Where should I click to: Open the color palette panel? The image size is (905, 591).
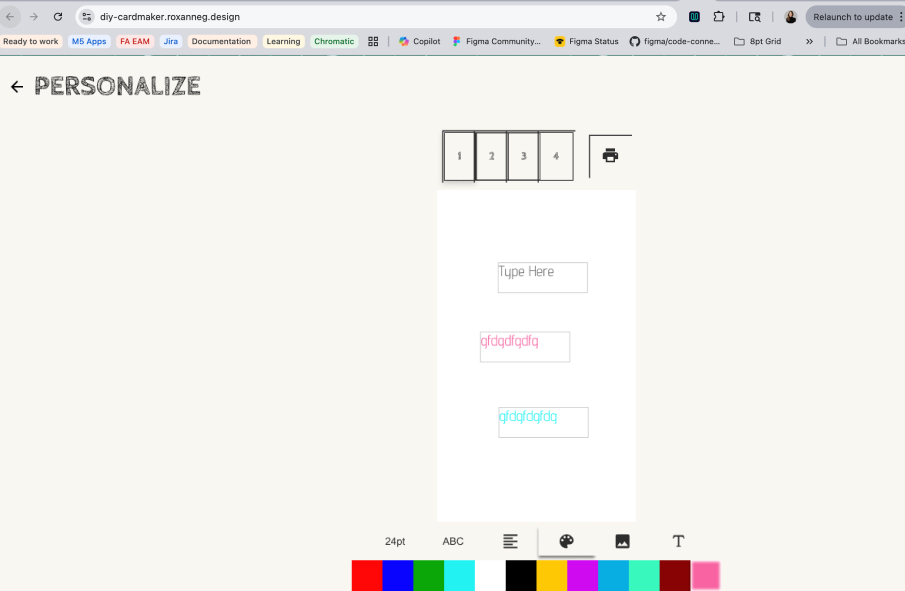[x=566, y=541]
